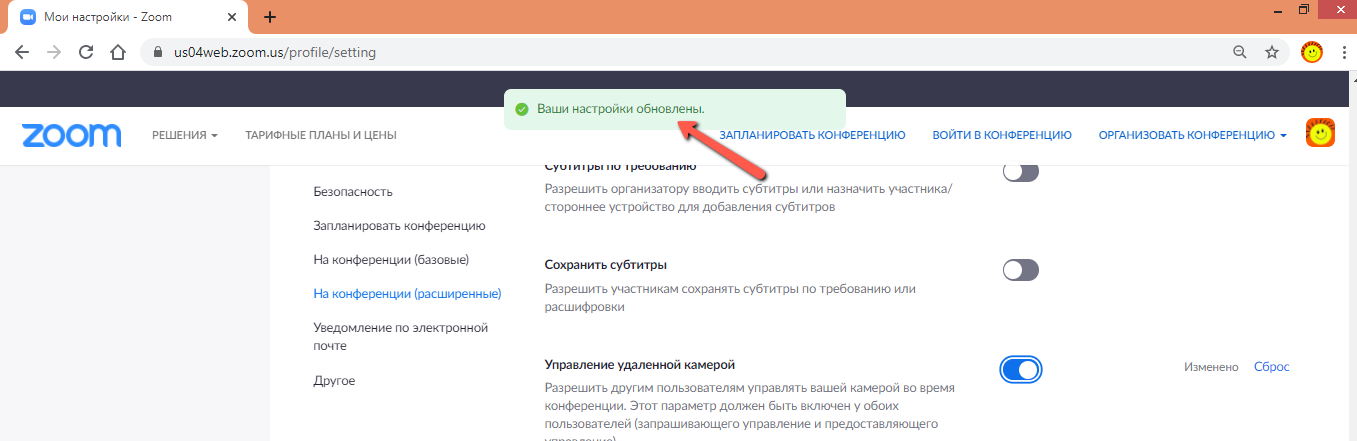Open a new browser tab with the plus button
Screen dimensions: 1357x441
click(269, 17)
